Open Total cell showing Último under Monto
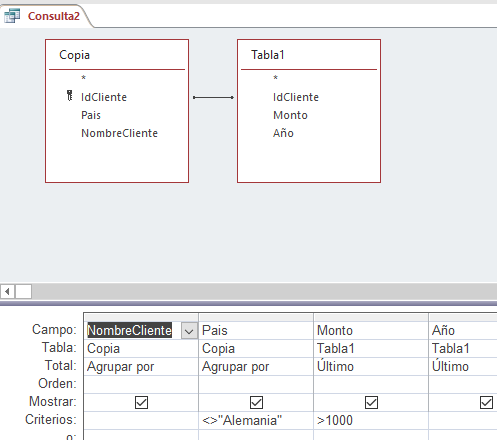The image size is (497, 440). coord(371,367)
